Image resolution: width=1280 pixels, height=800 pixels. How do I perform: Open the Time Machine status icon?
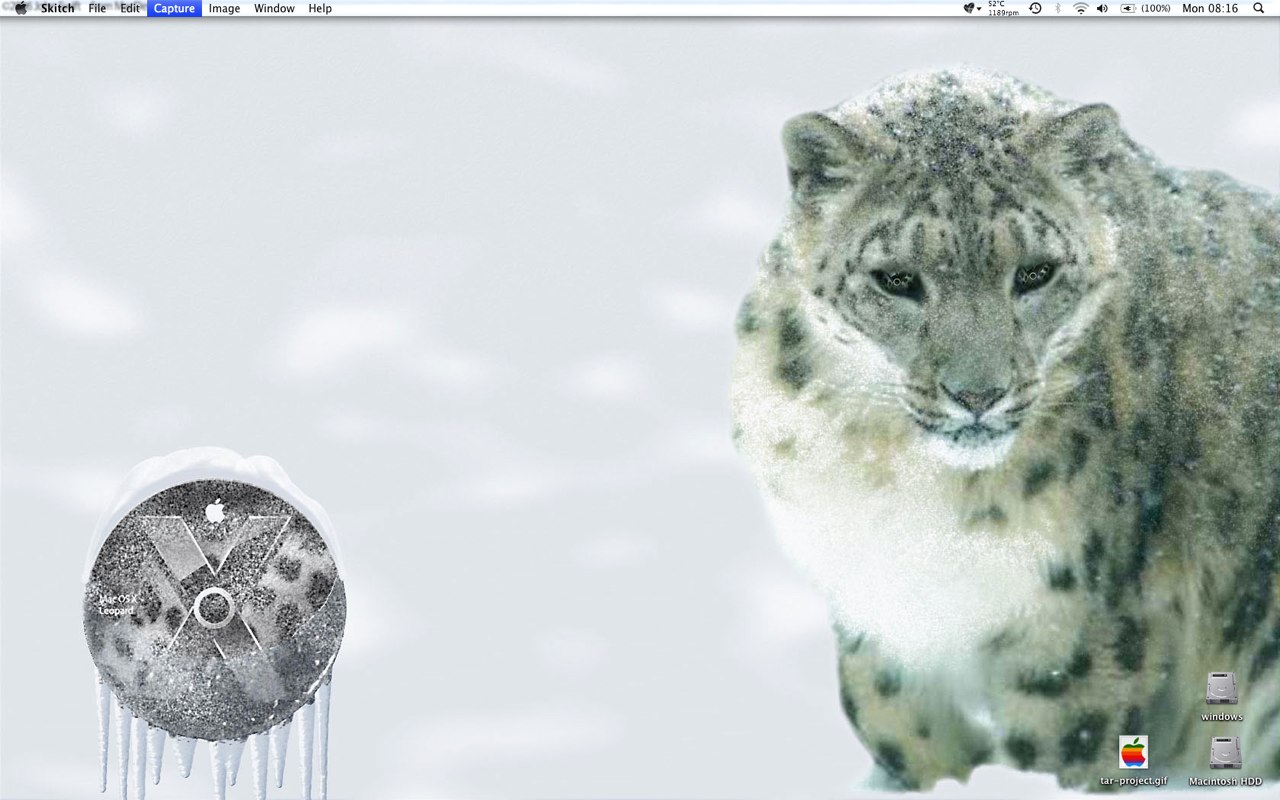coord(1035,8)
